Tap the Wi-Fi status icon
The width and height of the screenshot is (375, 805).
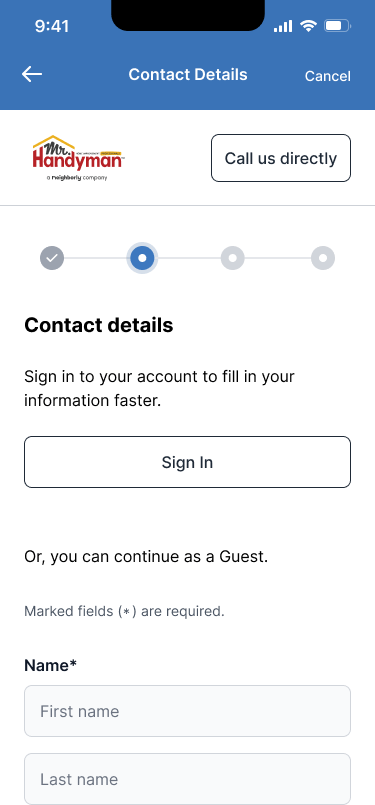coord(308,26)
